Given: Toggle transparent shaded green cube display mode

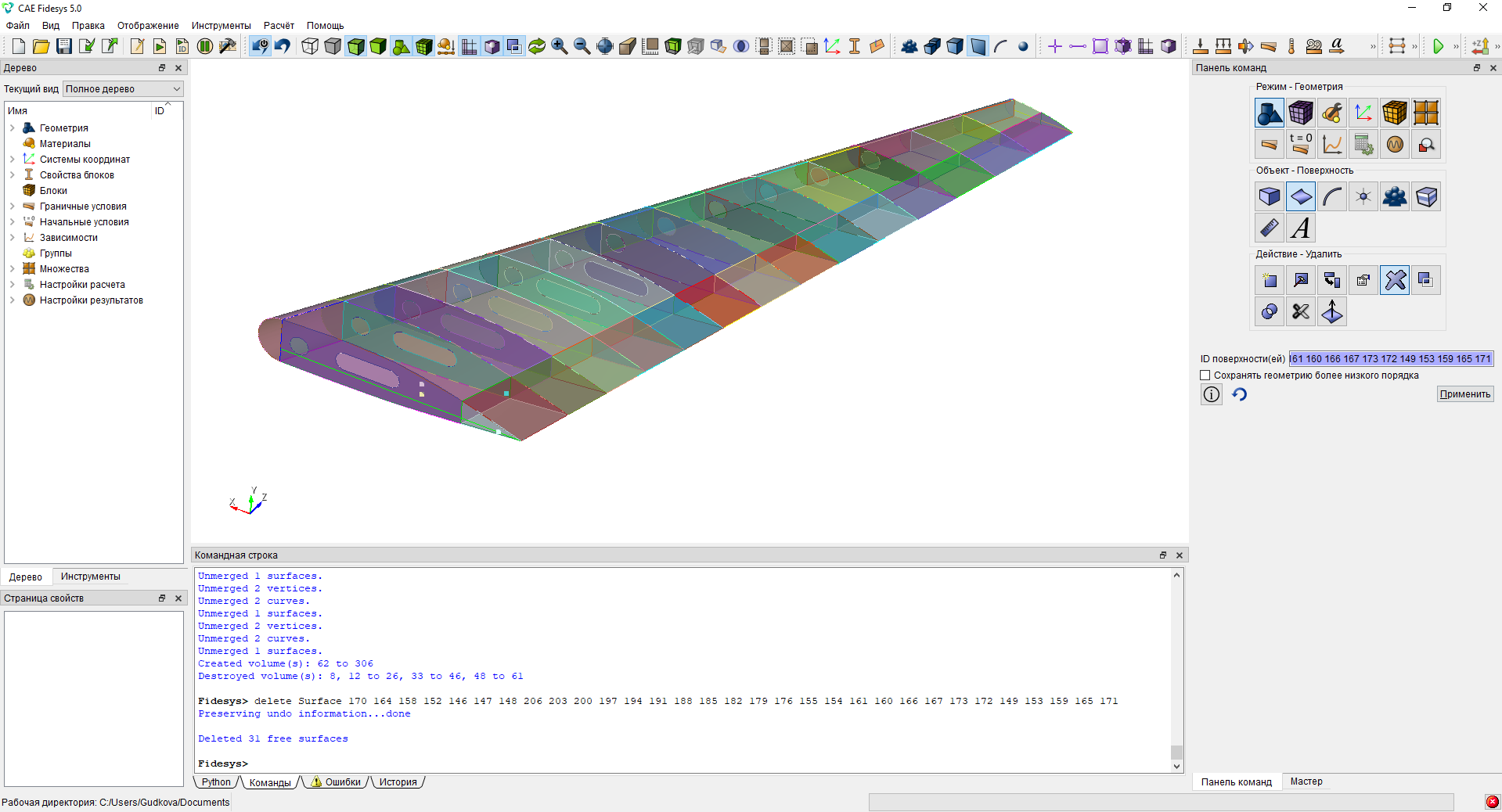Looking at the screenshot, I should pyautogui.click(x=355, y=46).
